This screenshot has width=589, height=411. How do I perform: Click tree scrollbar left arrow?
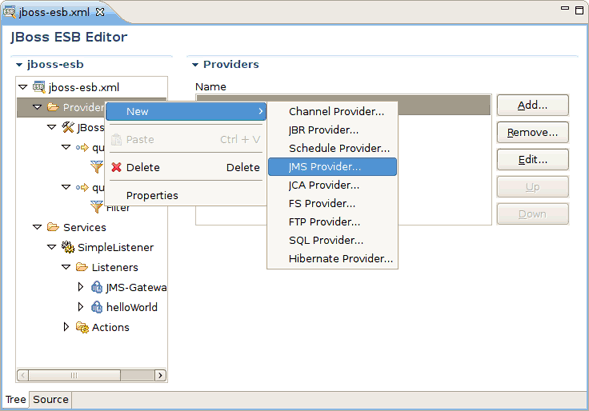pos(23,375)
